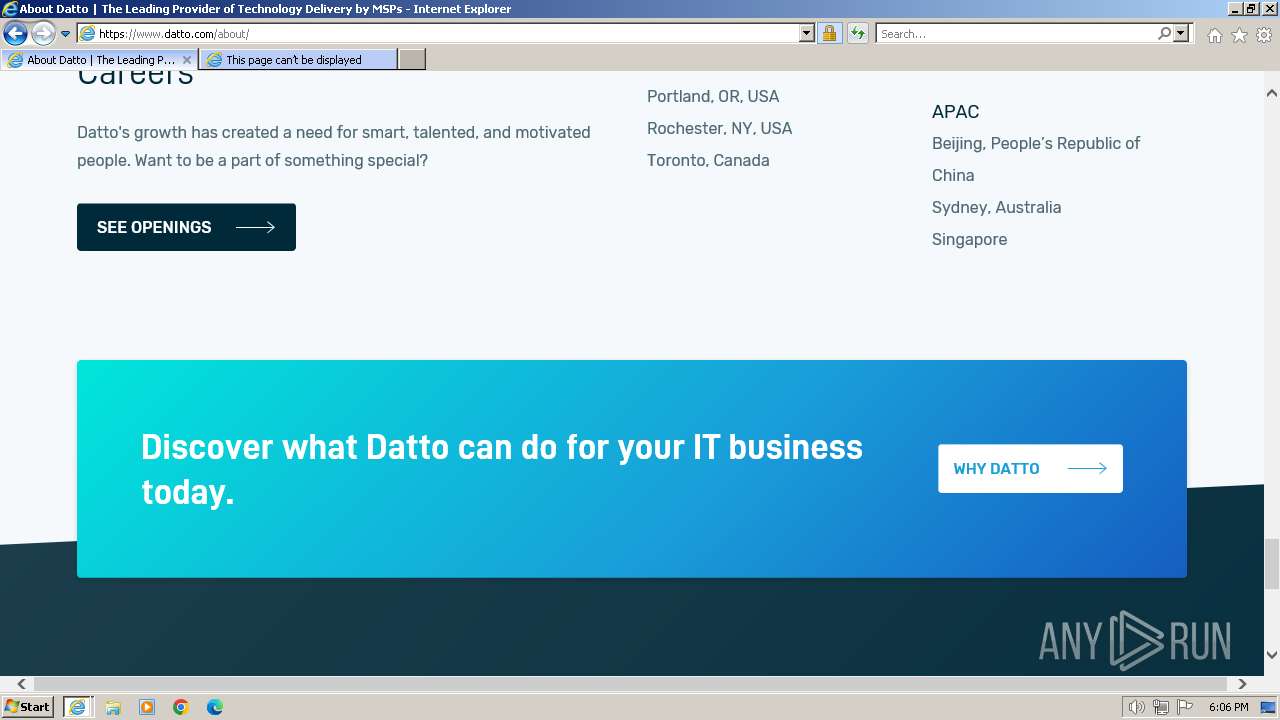
Task: Click the vertical scrollbar up arrow
Action: (x=1272, y=93)
